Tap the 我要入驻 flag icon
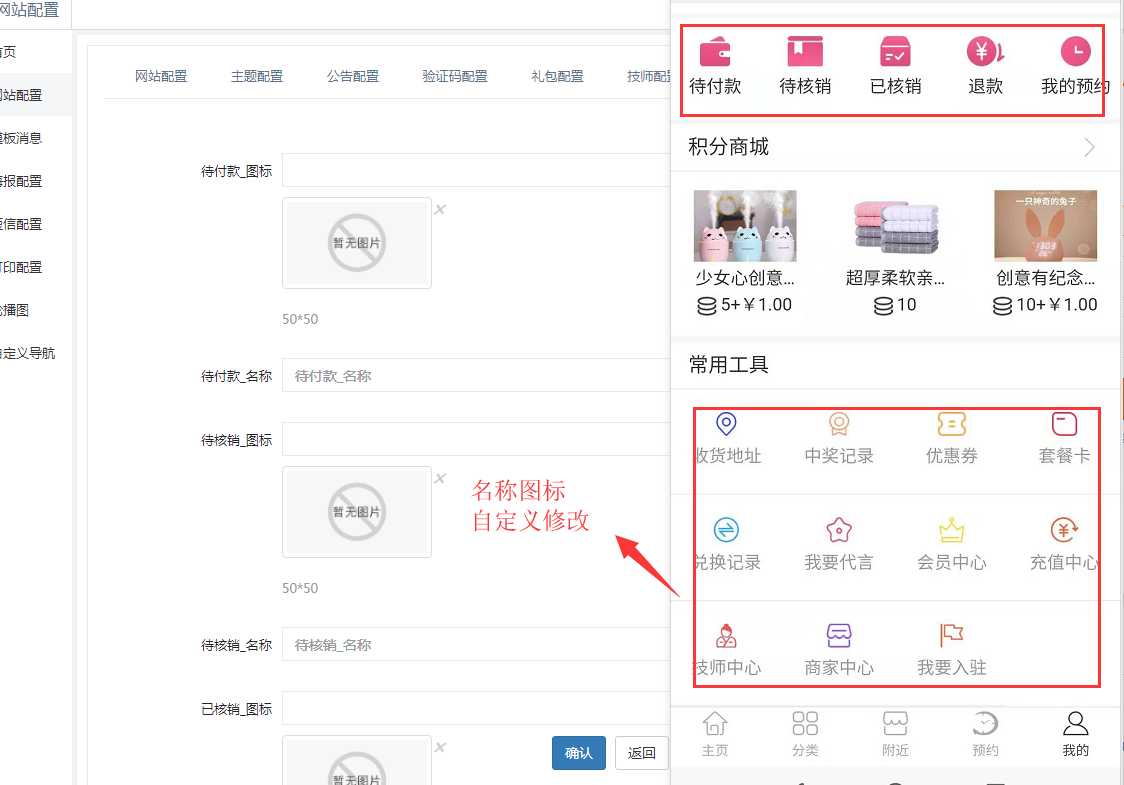 tap(951, 635)
